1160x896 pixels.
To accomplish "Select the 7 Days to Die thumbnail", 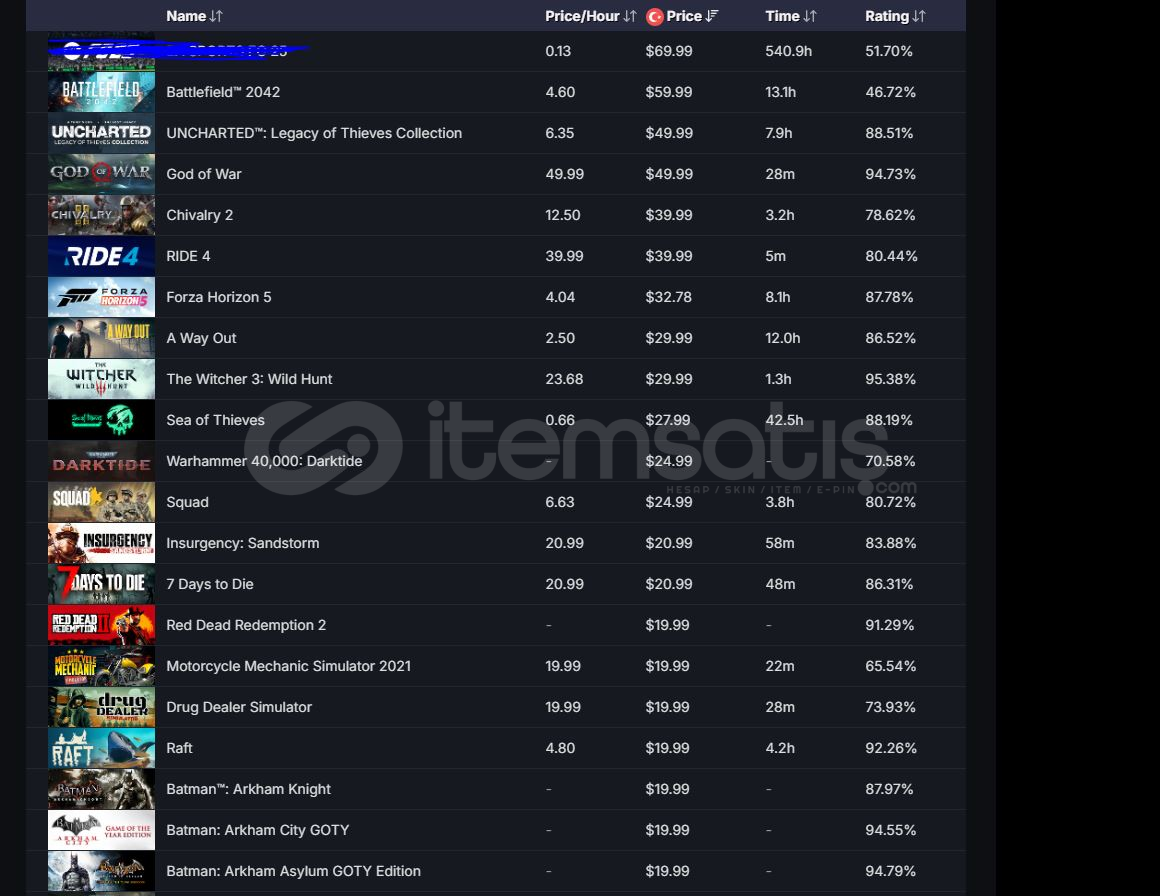I will point(101,584).
